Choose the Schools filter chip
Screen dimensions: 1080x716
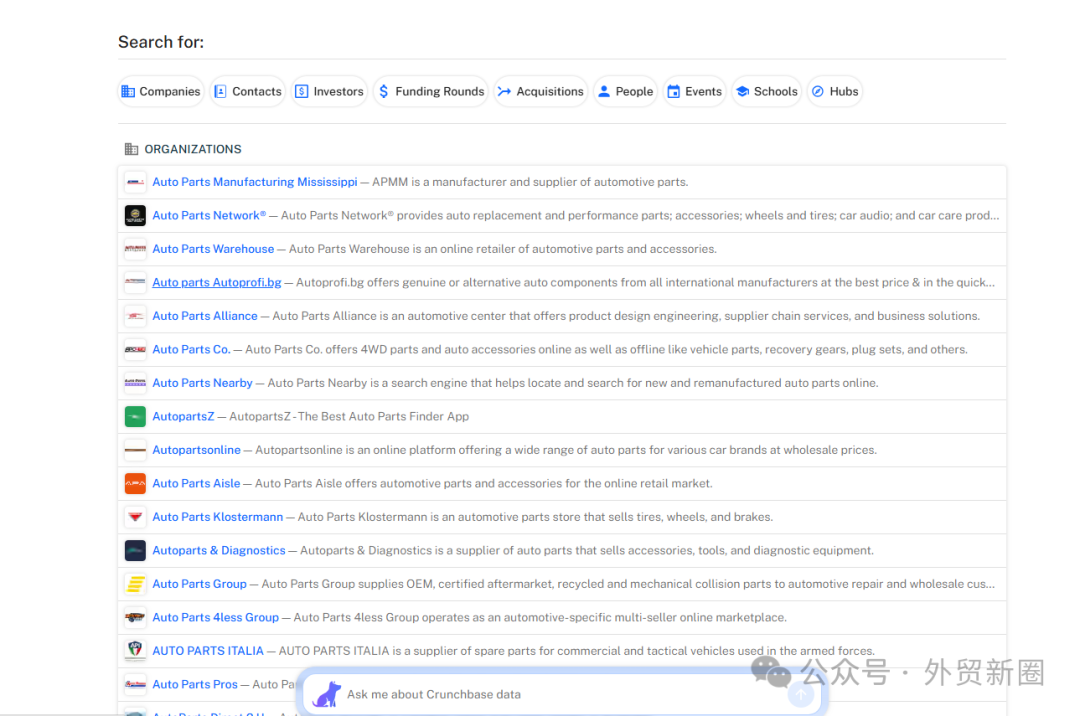point(767,92)
